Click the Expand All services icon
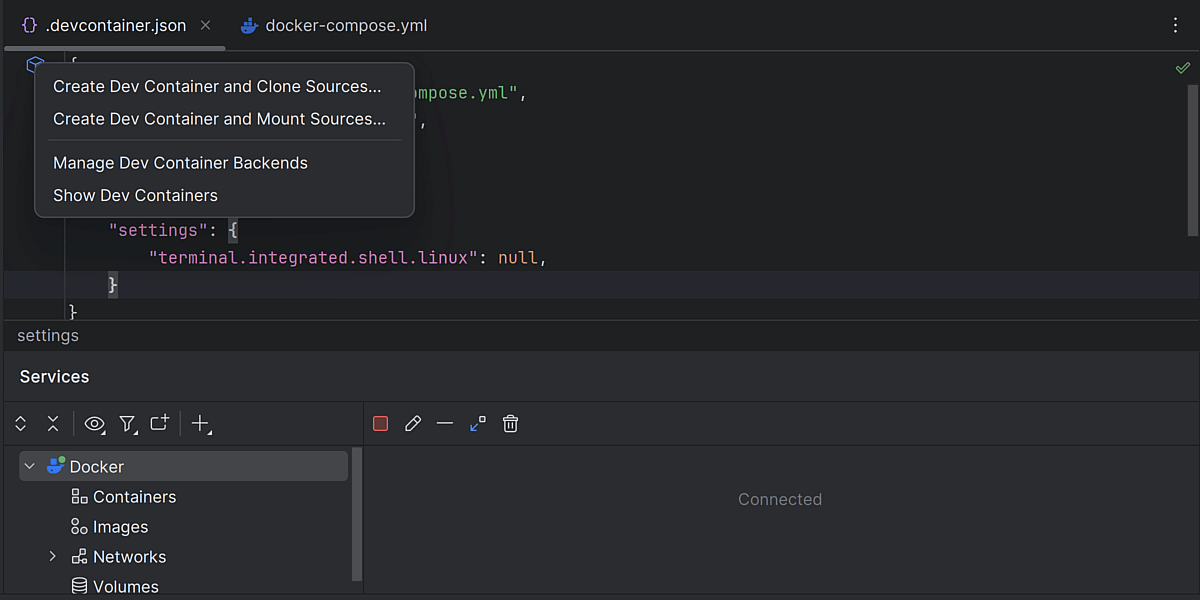 point(21,424)
